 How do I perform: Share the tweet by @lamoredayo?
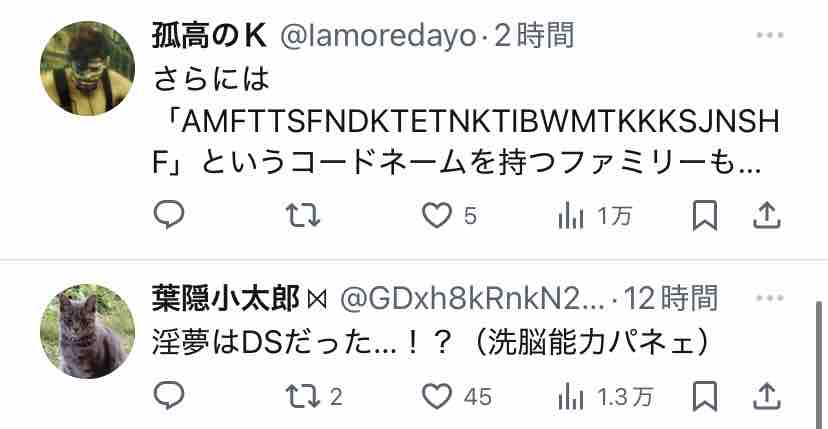(766, 216)
